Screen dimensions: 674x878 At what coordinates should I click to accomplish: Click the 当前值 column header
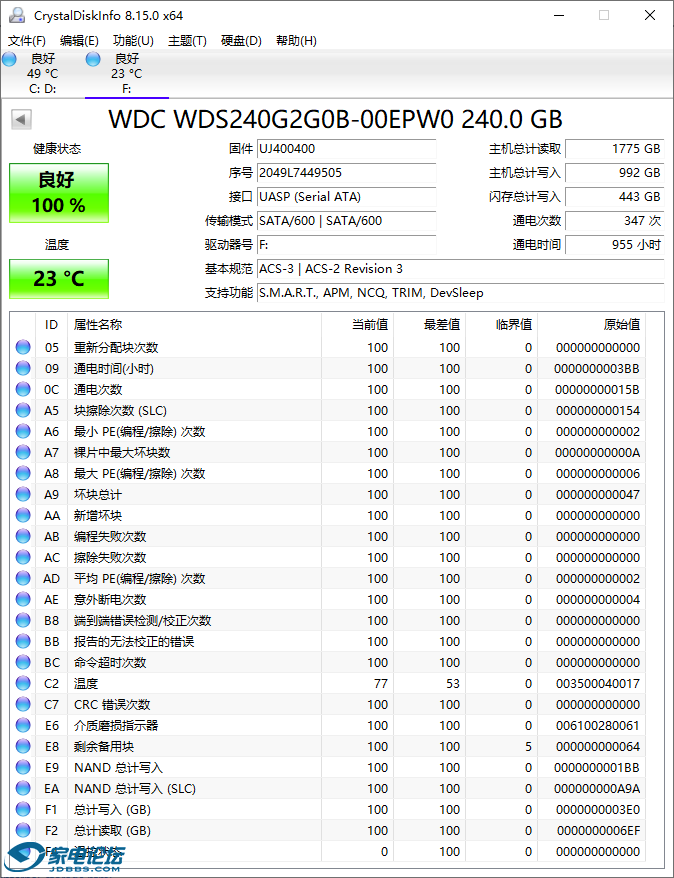(x=357, y=325)
